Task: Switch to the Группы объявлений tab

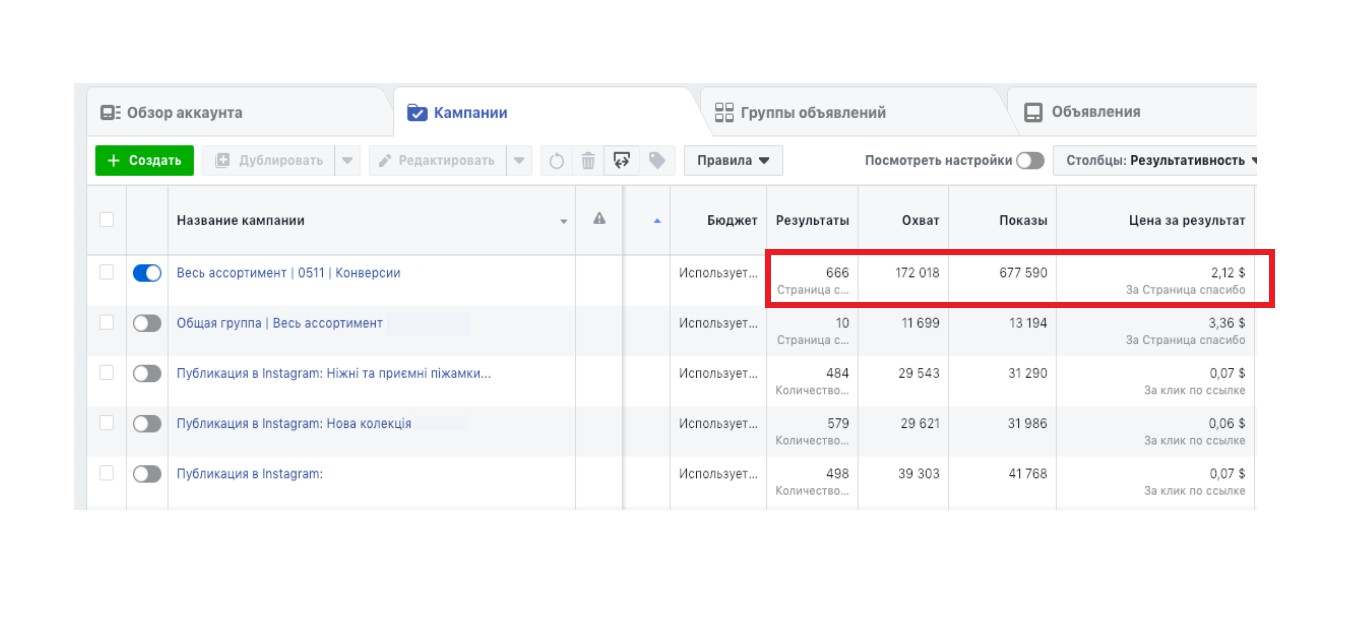Action: coord(812,112)
